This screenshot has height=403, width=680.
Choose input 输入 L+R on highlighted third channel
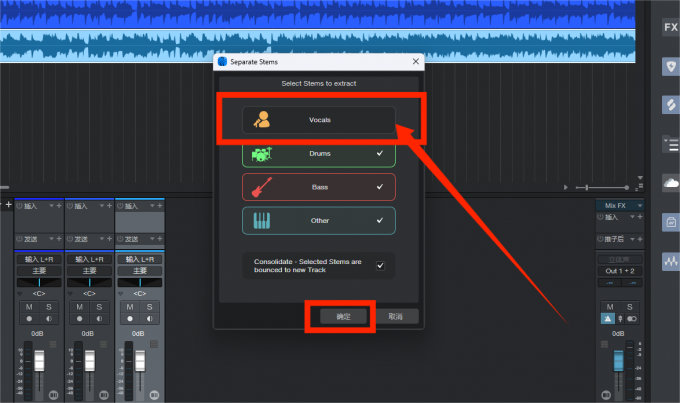140,259
